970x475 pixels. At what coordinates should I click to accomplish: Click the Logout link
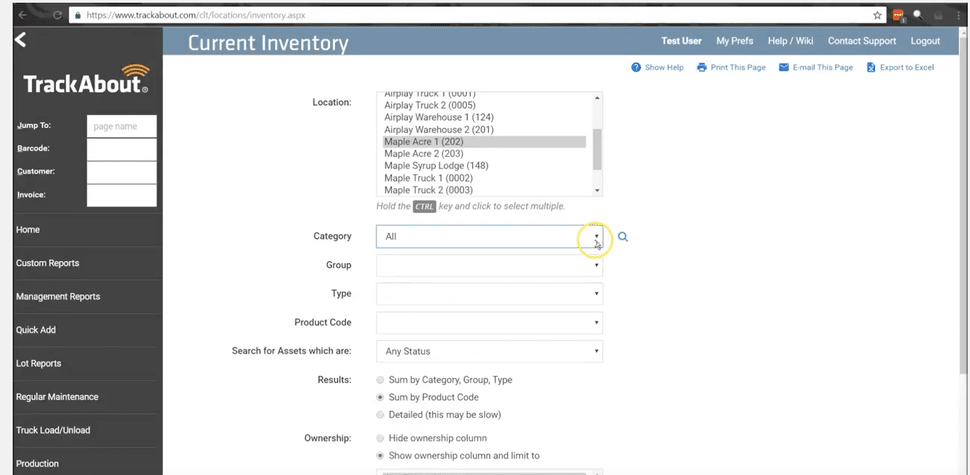925,41
